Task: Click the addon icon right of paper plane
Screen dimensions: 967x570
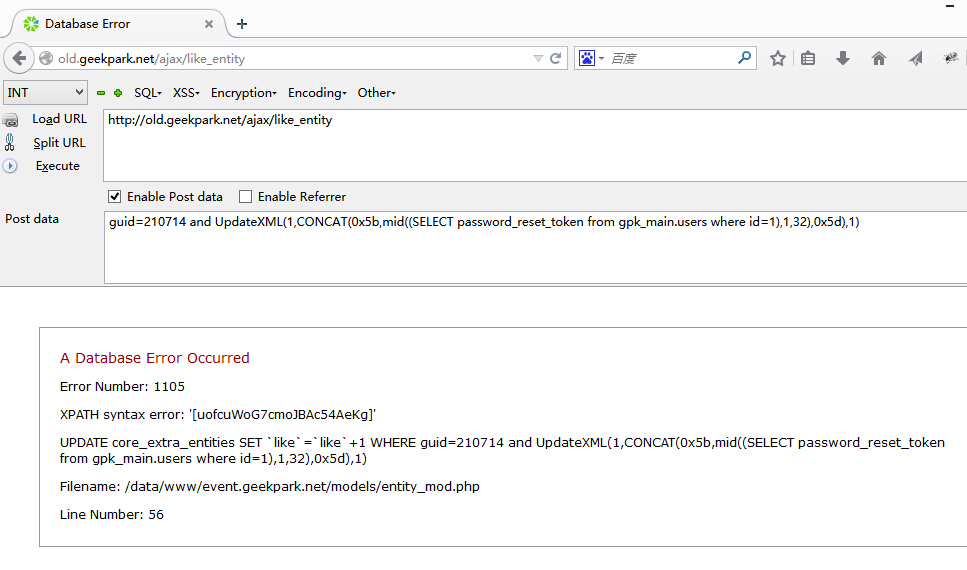Action: (x=950, y=58)
